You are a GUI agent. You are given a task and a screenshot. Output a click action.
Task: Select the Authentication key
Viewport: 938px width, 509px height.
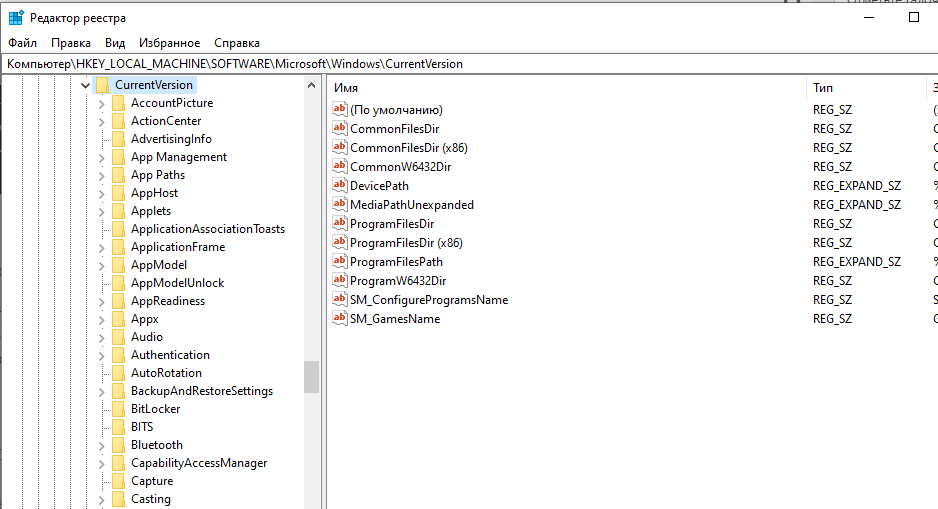pyautogui.click(x=170, y=355)
